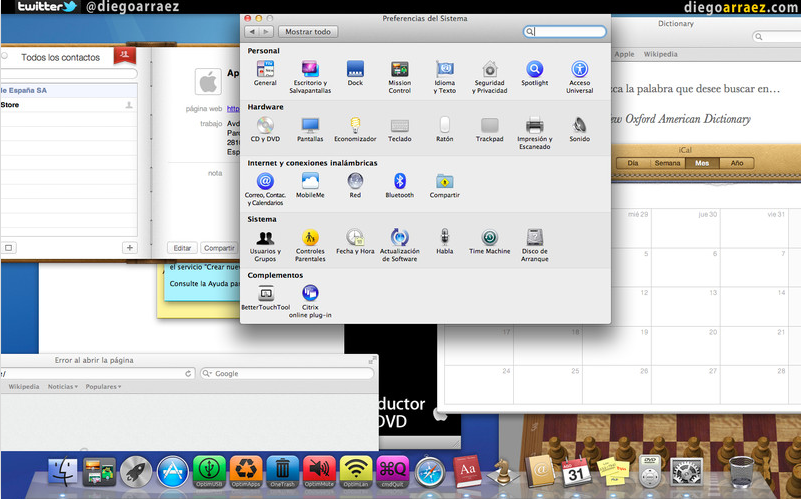
Task: Open Economizador preferences pane
Action: point(355,129)
